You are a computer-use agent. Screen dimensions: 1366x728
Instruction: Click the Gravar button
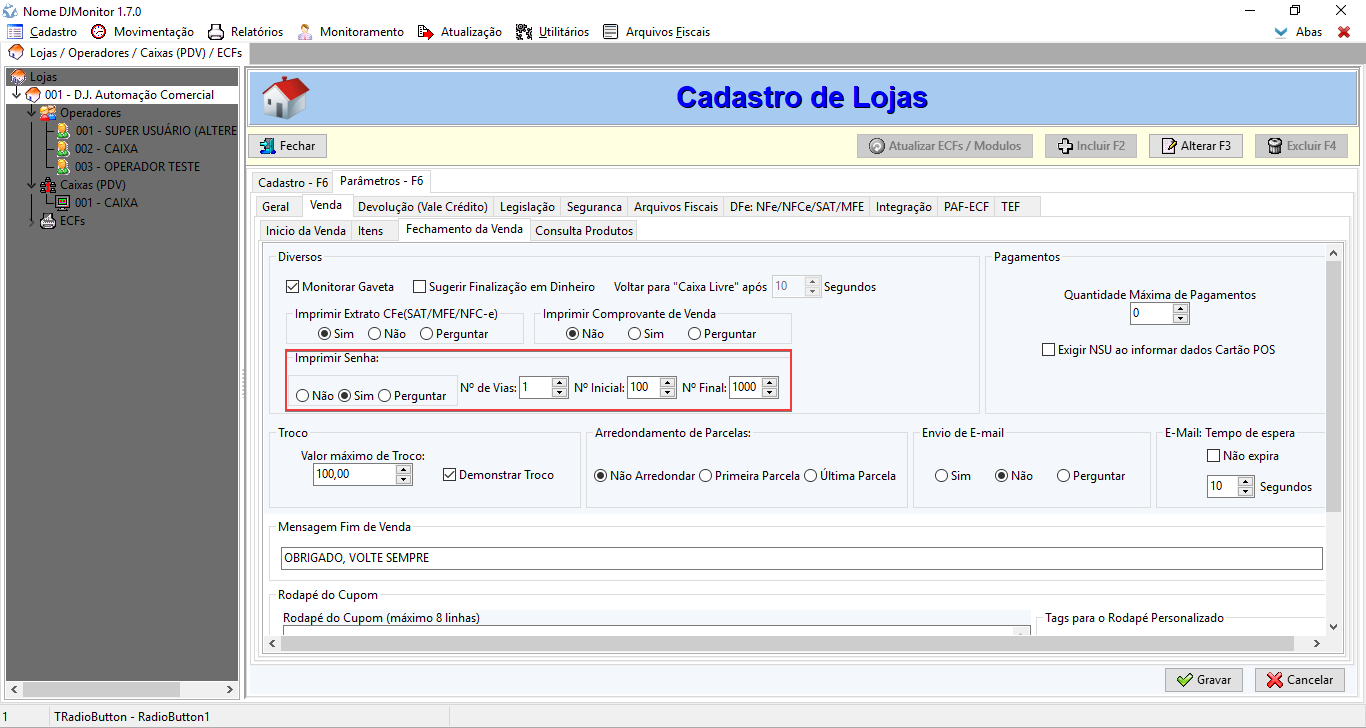point(1203,680)
